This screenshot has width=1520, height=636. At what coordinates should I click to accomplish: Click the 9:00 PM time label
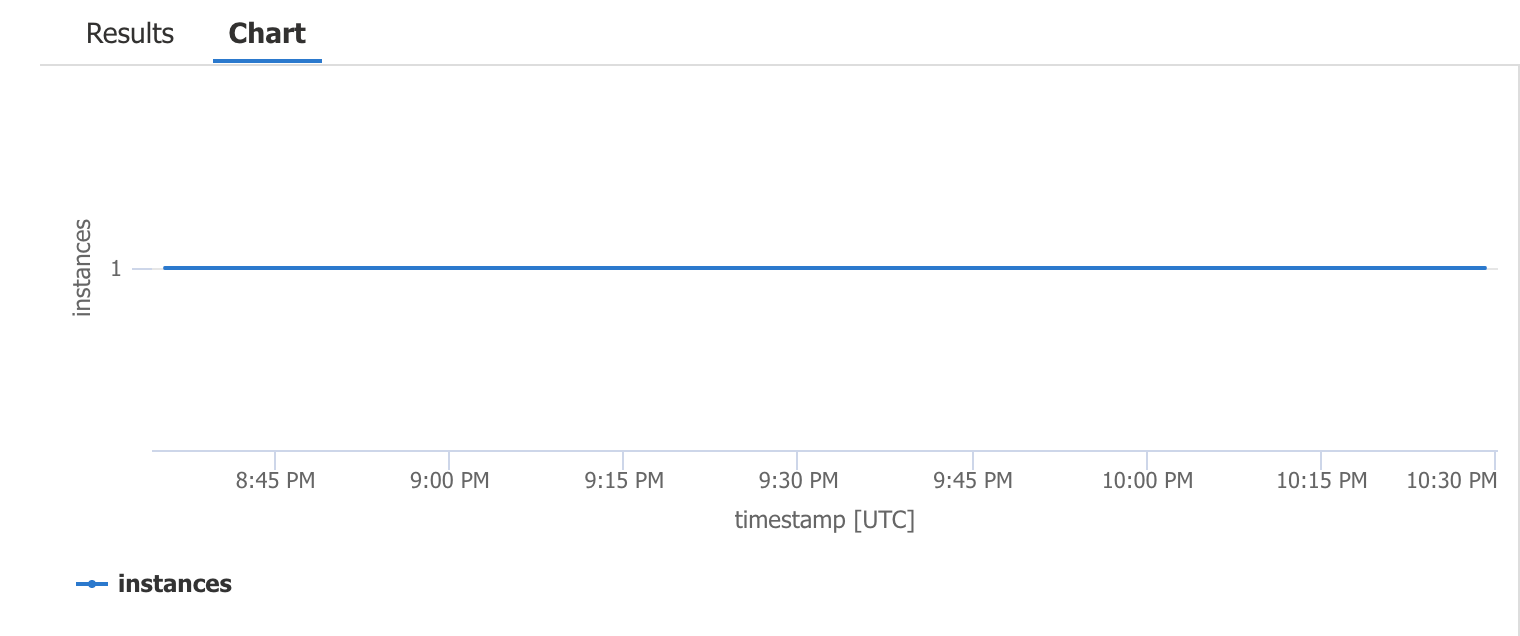pos(450,481)
